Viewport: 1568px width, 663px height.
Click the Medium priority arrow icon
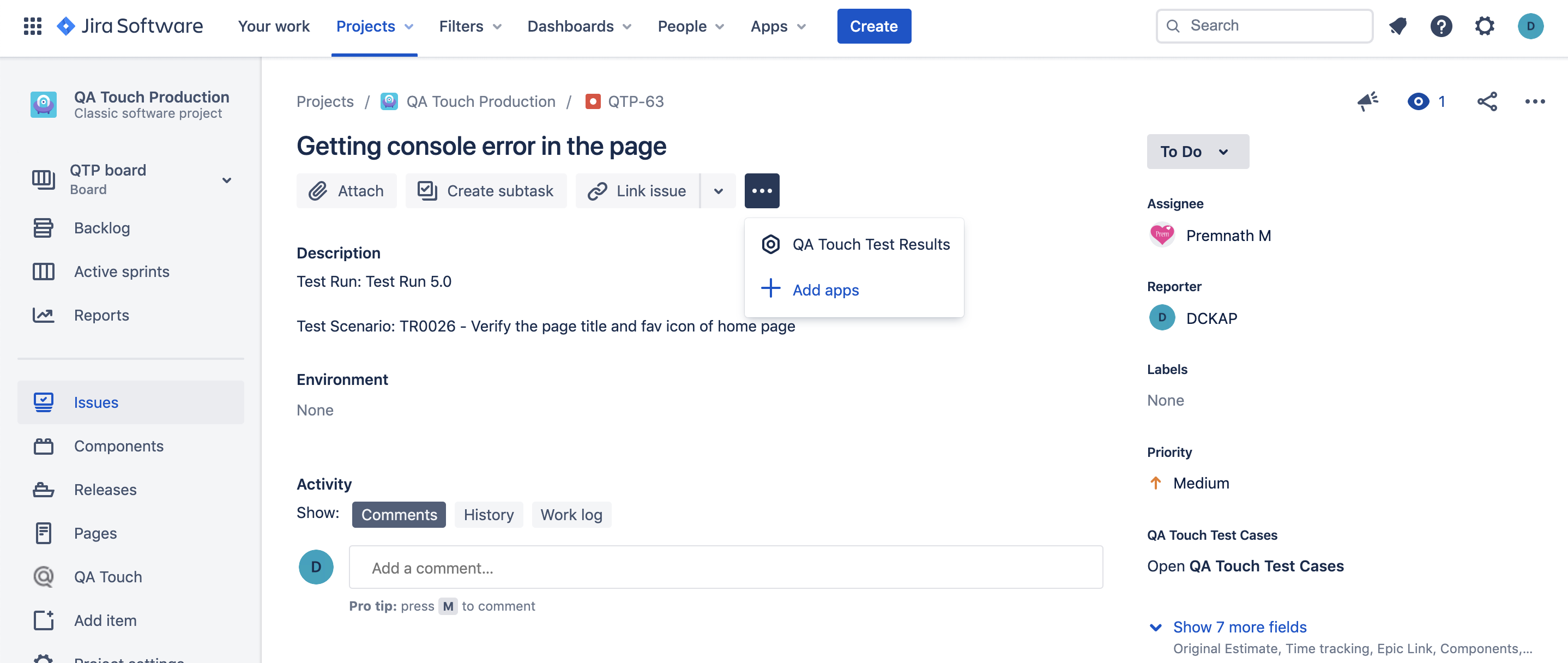[x=1155, y=483]
